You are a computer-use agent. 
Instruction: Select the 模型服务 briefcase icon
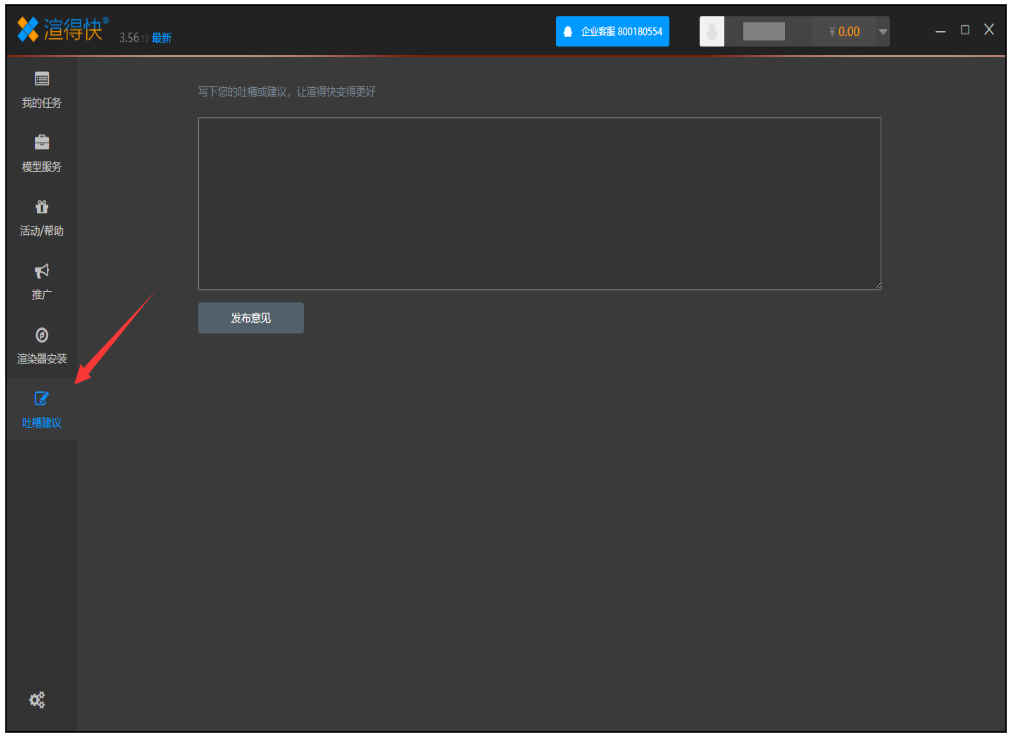point(42,143)
